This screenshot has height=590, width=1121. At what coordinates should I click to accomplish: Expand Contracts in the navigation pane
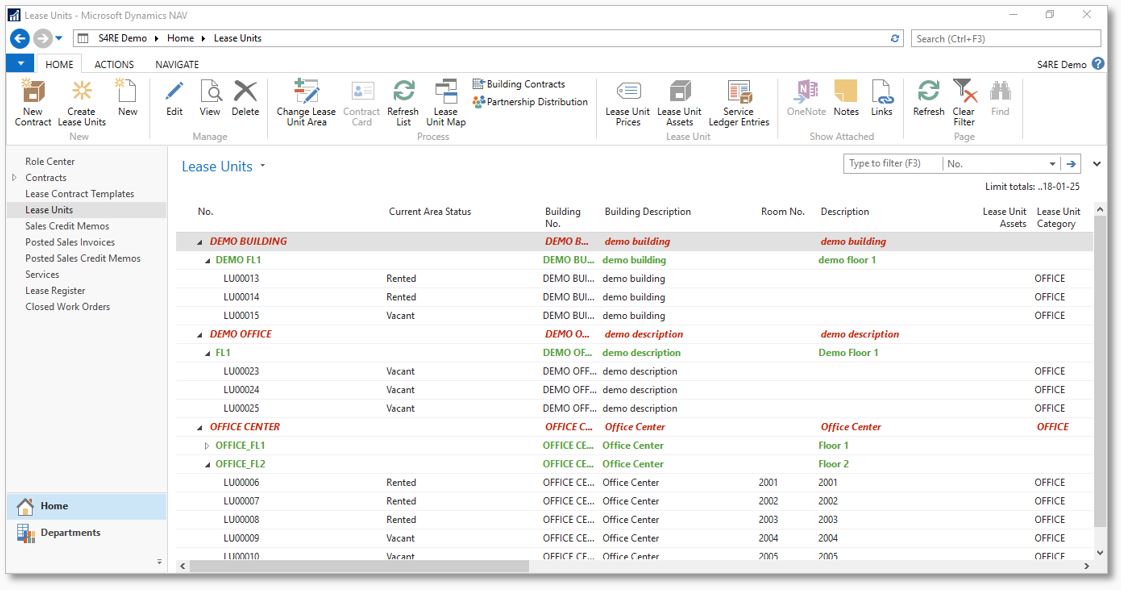click(14, 177)
